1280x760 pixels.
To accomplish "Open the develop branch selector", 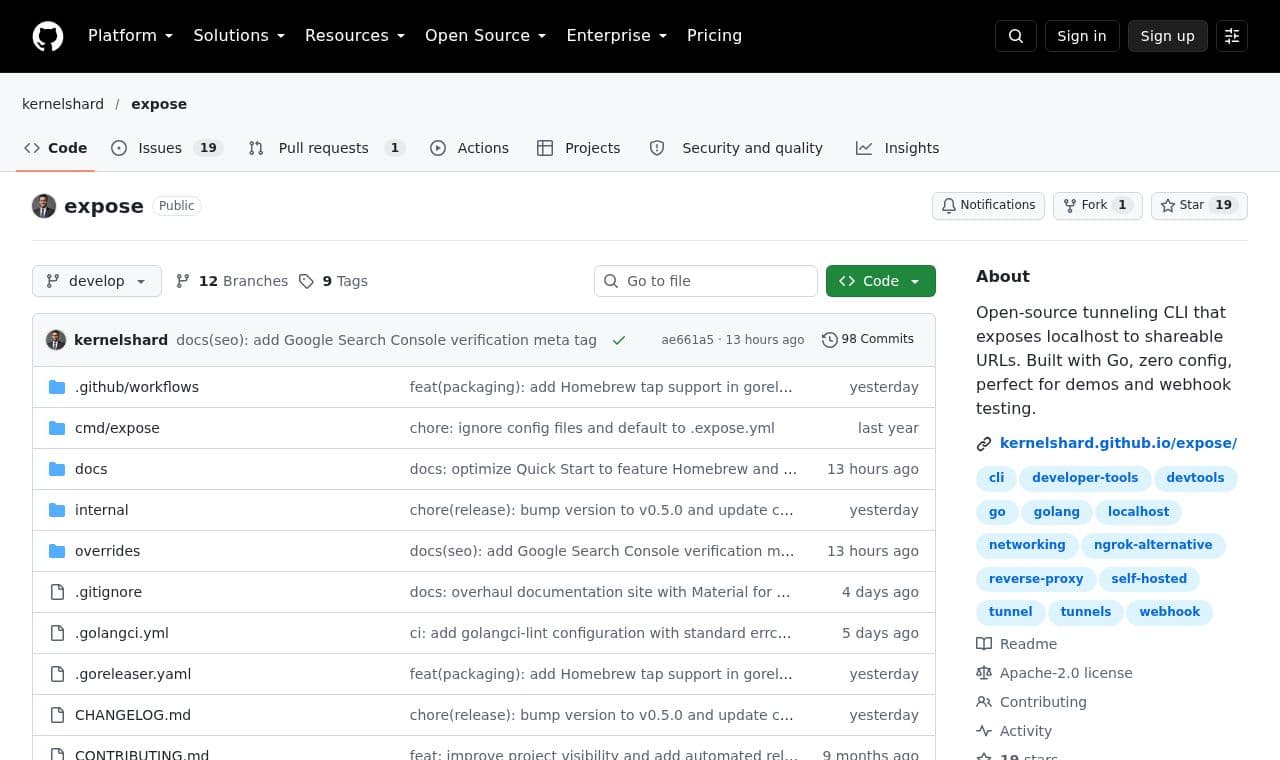I will pyautogui.click(x=97, y=281).
